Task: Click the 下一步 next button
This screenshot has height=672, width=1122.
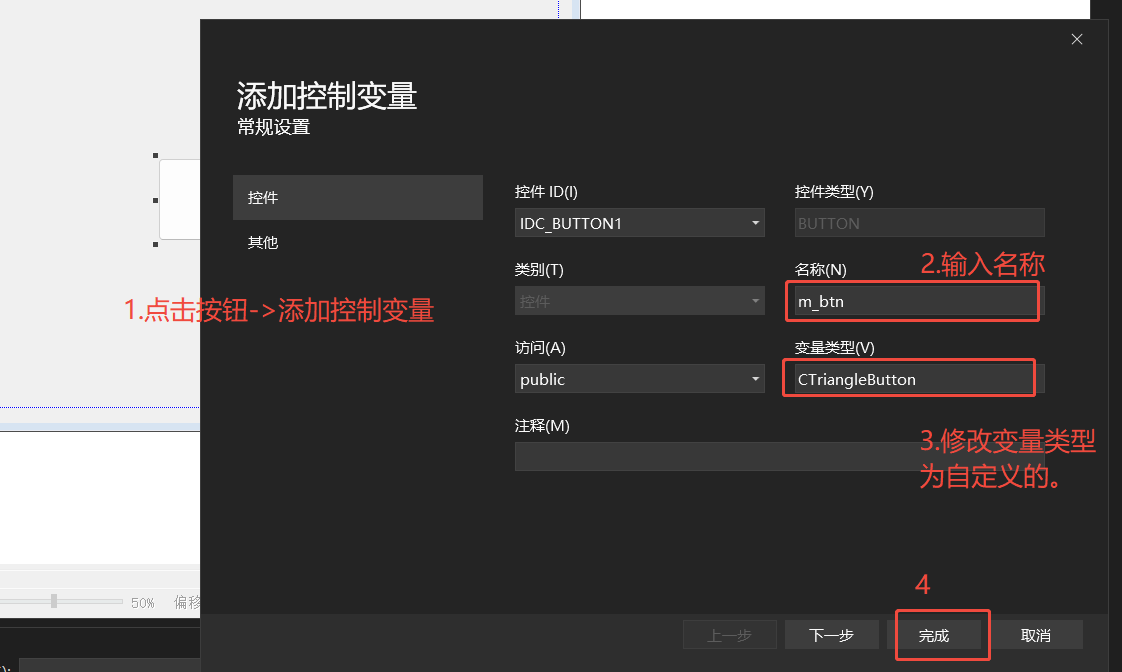Action: [831, 634]
